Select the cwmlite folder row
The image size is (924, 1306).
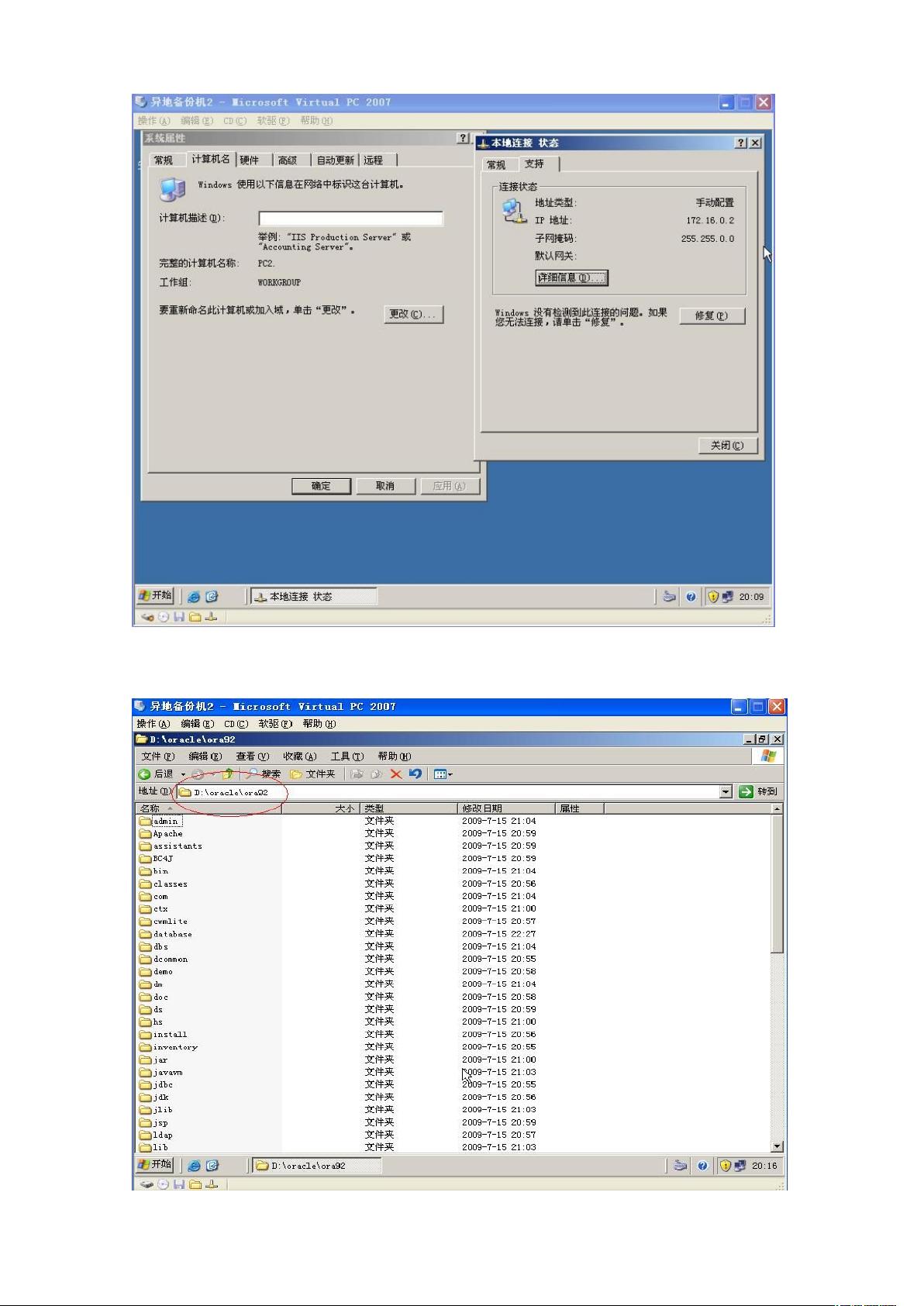pos(164,922)
